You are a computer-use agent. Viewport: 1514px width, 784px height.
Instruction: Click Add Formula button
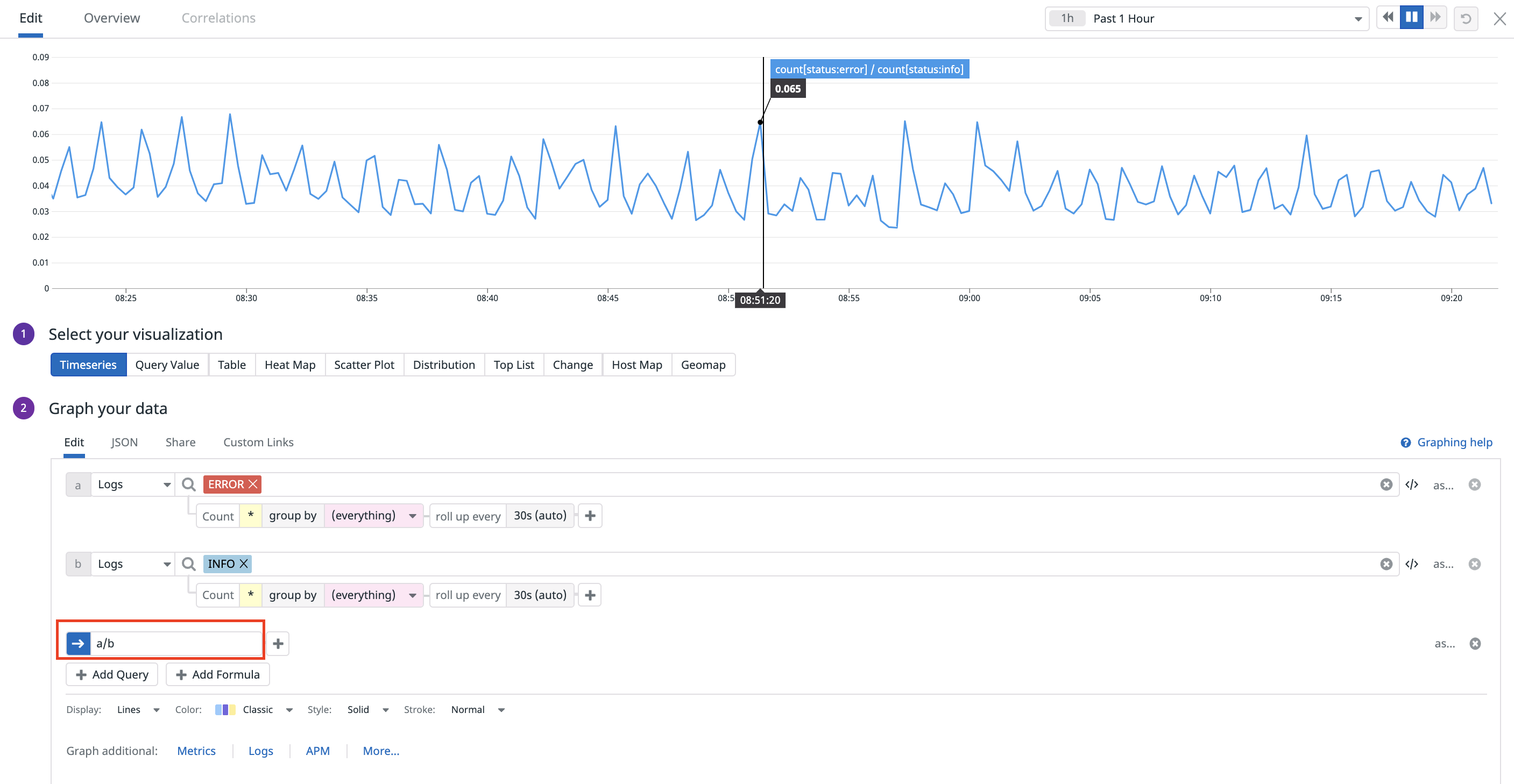[x=217, y=674]
